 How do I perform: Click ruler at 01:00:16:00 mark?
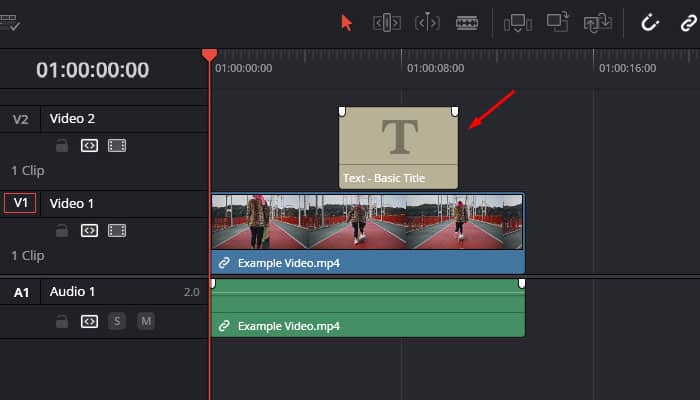[x=627, y=68]
